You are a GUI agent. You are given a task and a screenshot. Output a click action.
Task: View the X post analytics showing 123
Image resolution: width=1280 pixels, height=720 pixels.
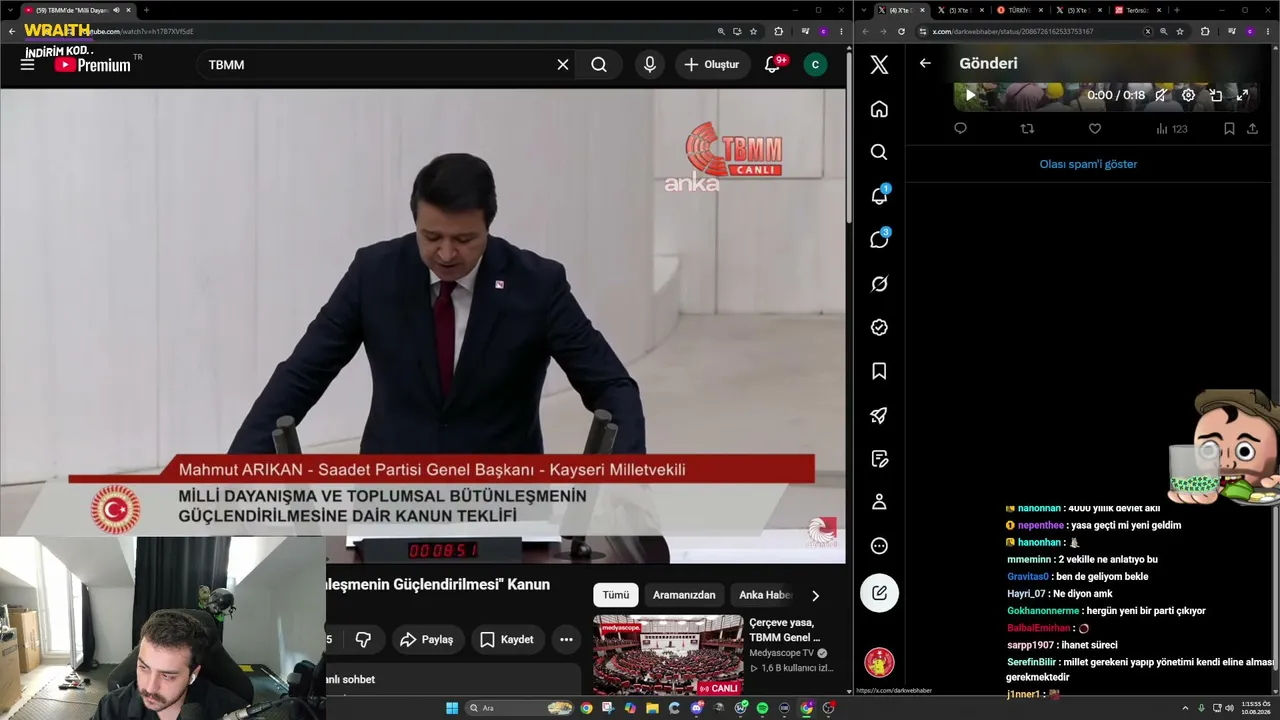(1171, 129)
